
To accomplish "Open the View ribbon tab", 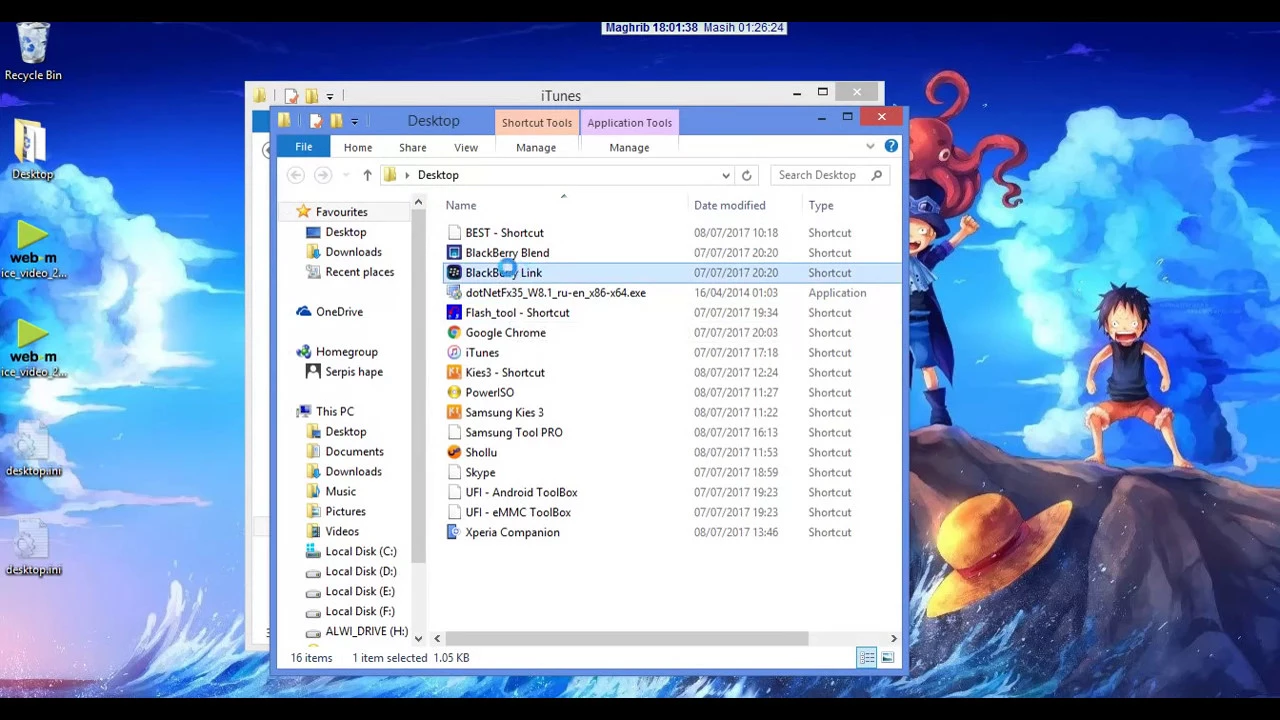I will (x=466, y=147).
